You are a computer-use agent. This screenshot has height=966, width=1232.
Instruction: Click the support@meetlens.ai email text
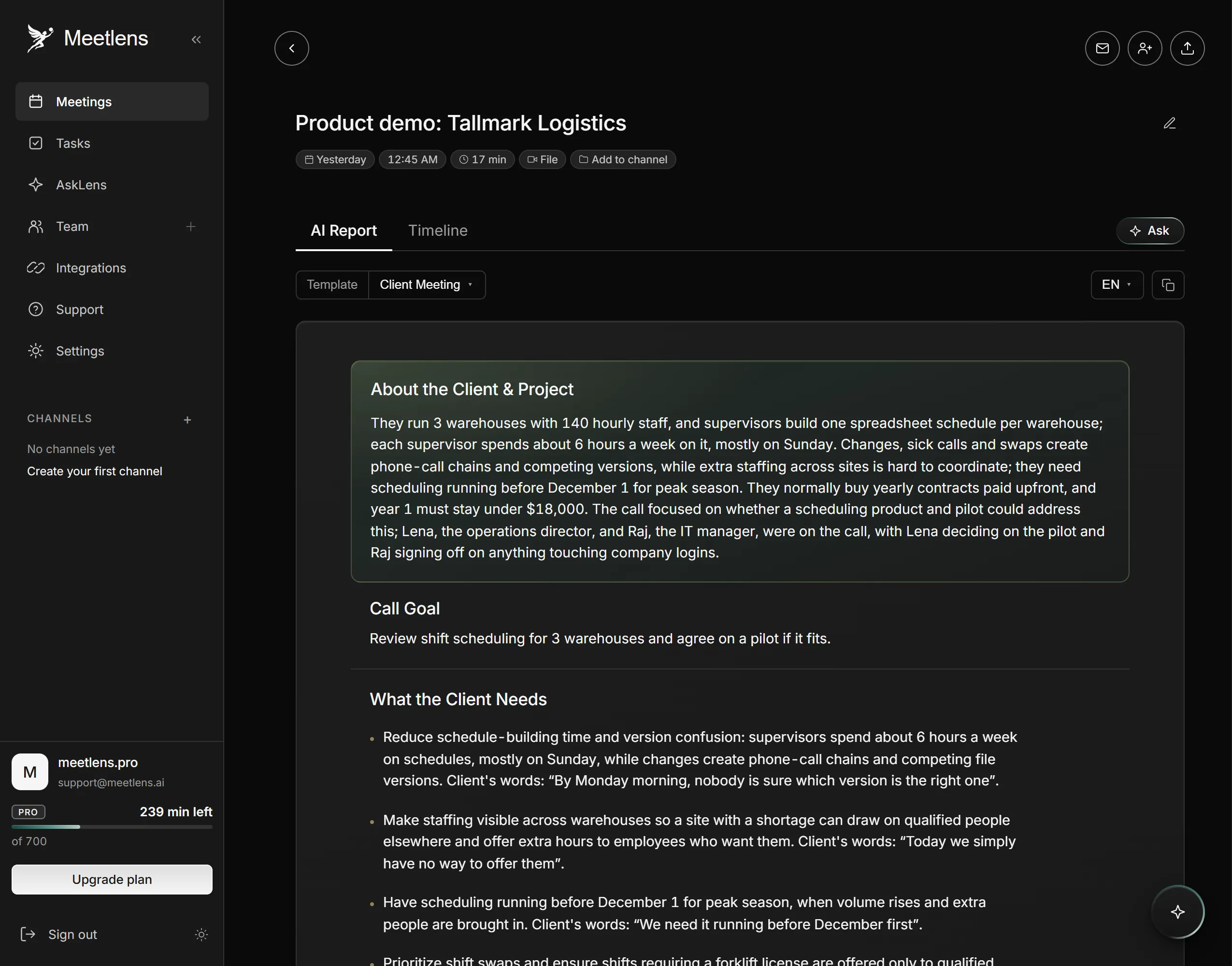(x=111, y=783)
